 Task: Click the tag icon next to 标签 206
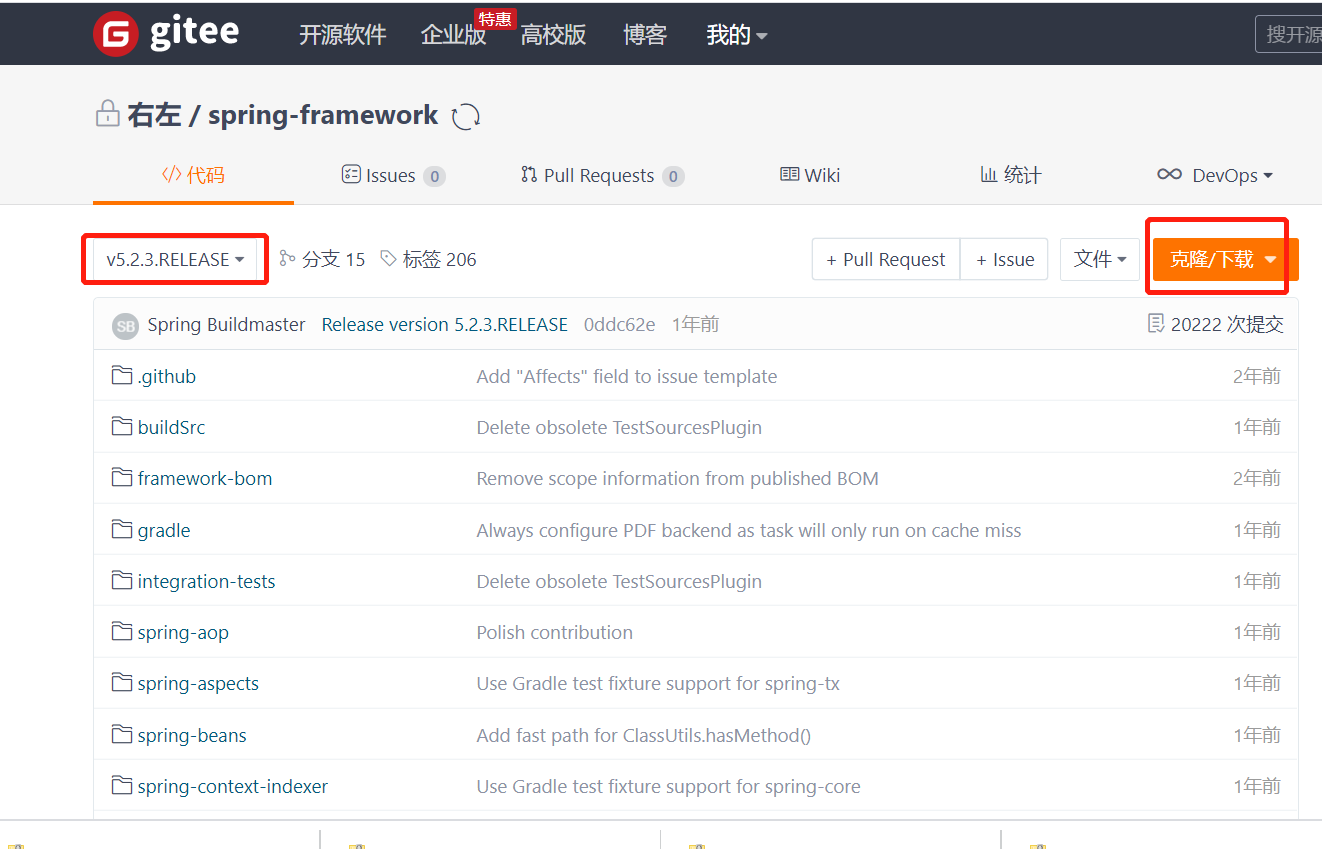388,259
